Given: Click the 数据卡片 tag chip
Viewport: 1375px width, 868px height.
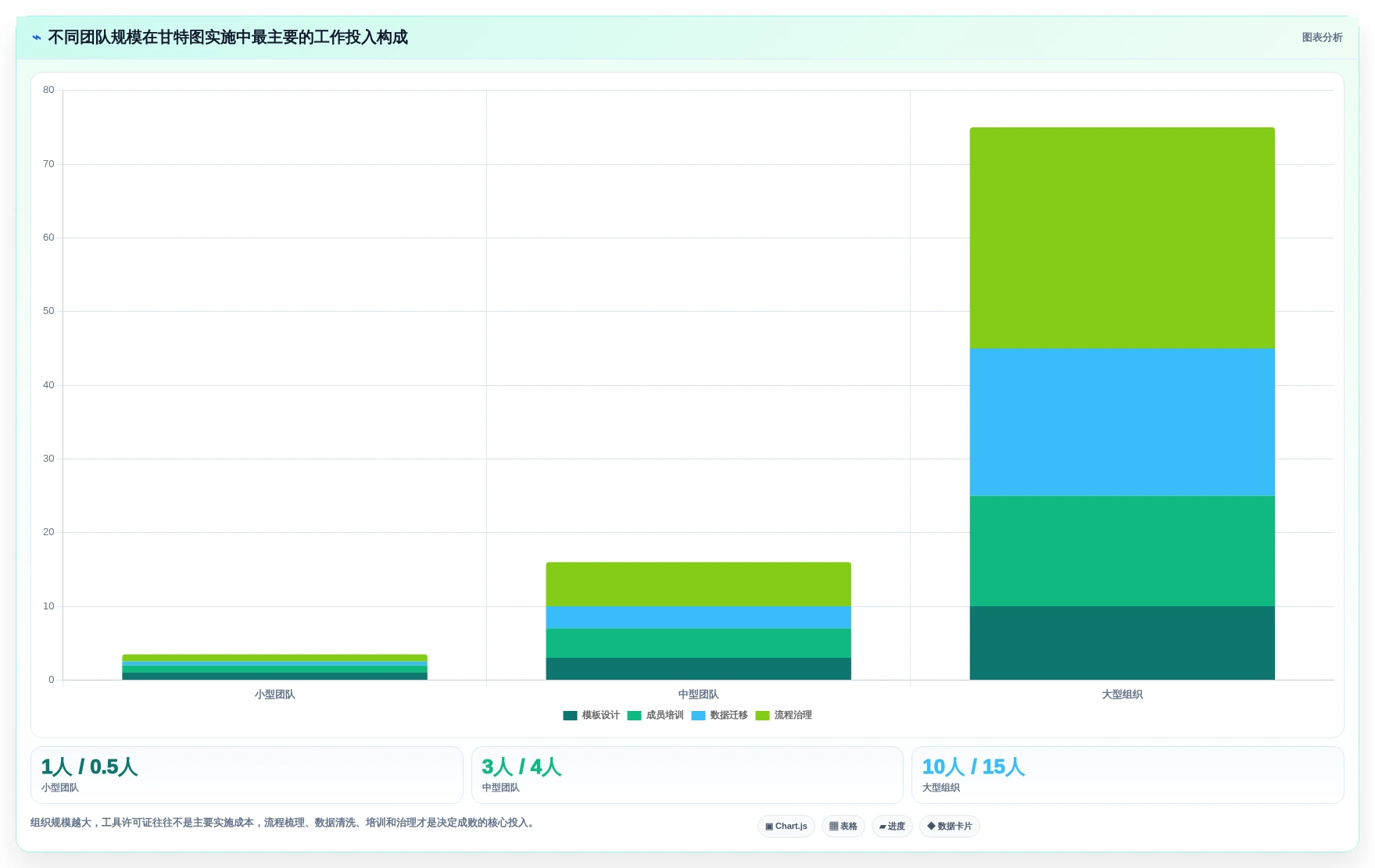Looking at the screenshot, I should coord(950,827).
